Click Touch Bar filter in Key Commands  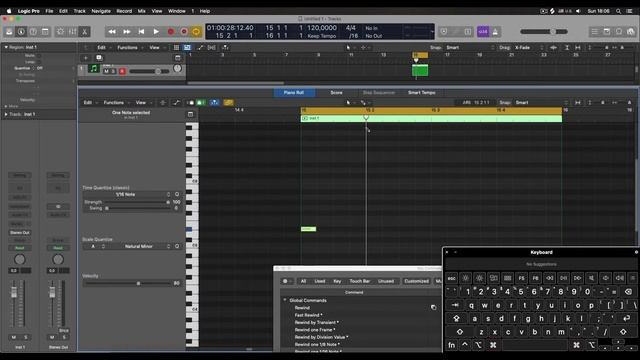click(x=360, y=281)
